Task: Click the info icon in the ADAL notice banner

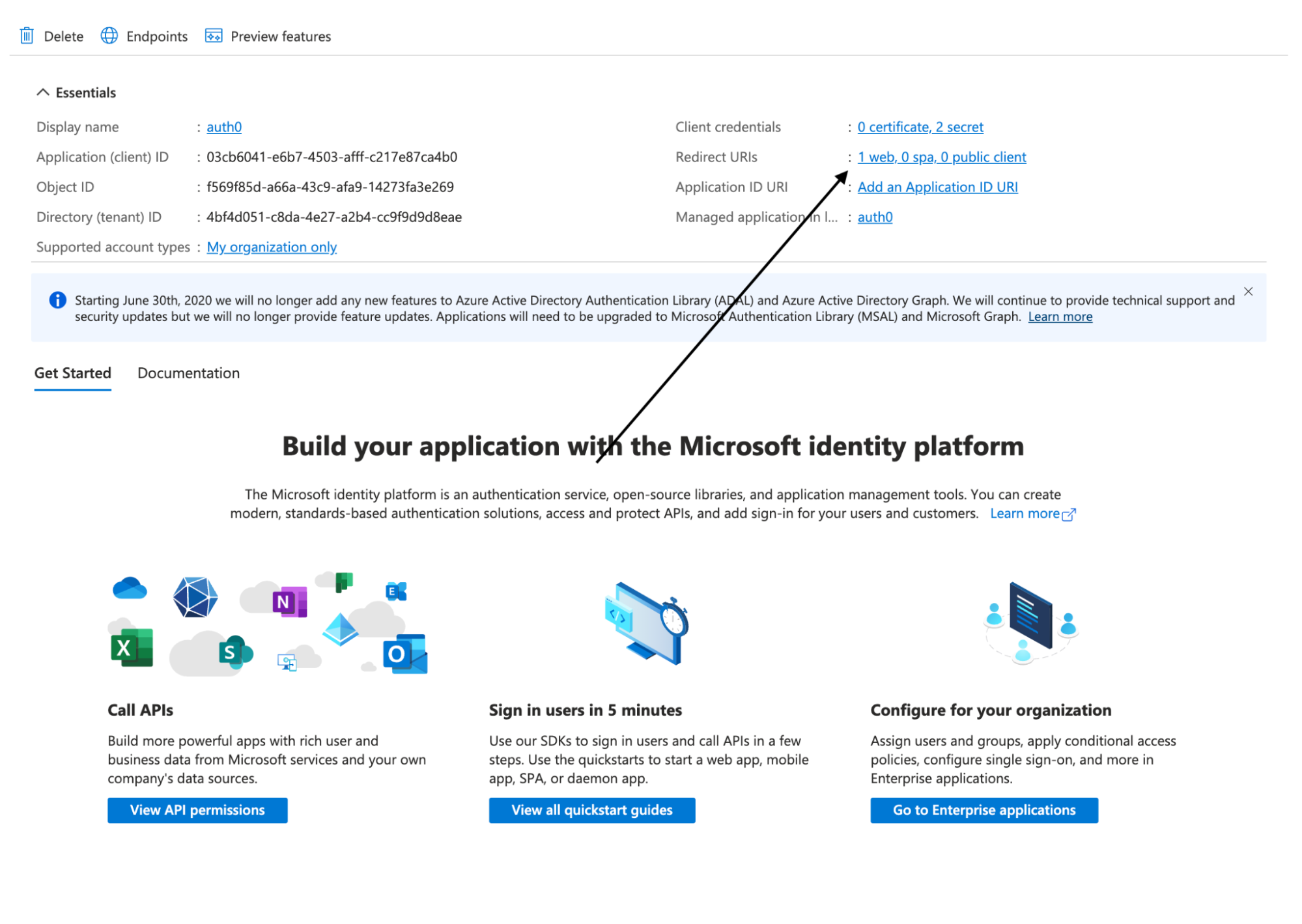Action: pyautogui.click(x=58, y=300)
